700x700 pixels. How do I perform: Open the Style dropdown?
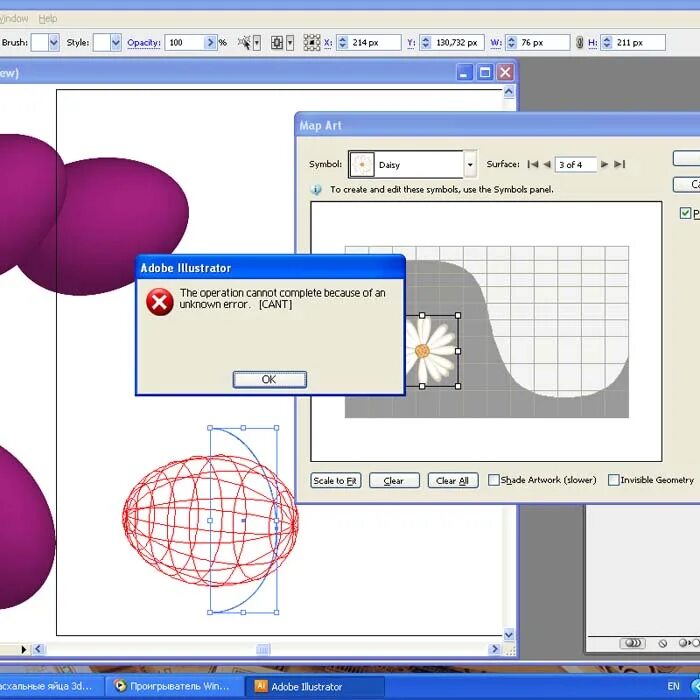(x=116, y=43)
